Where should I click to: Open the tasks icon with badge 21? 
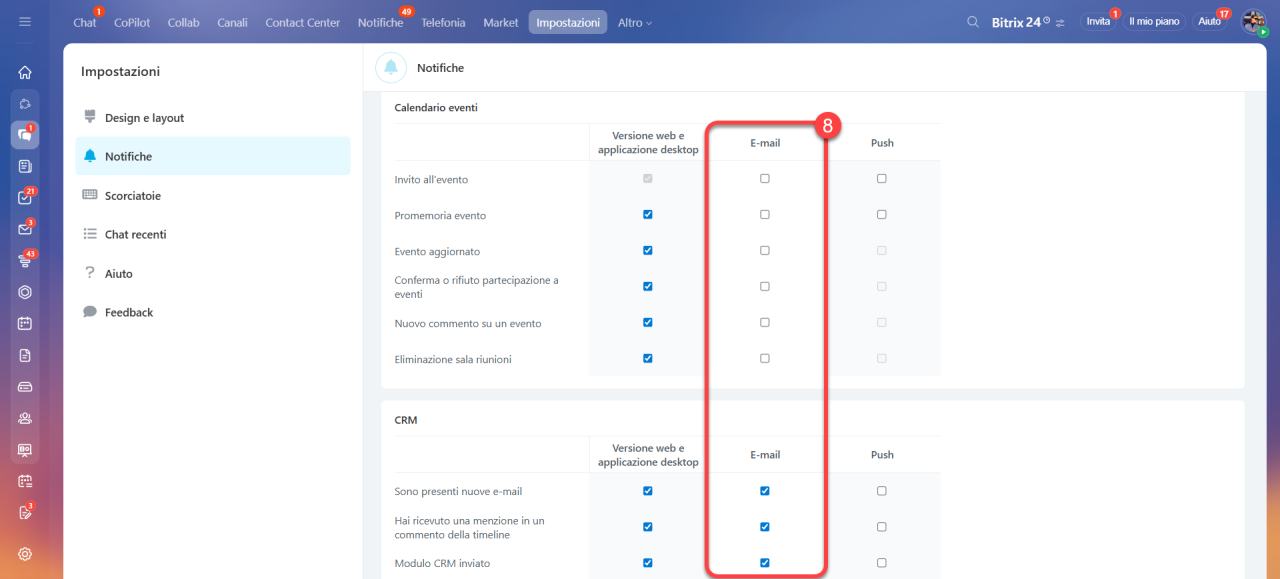click(25, 197)
